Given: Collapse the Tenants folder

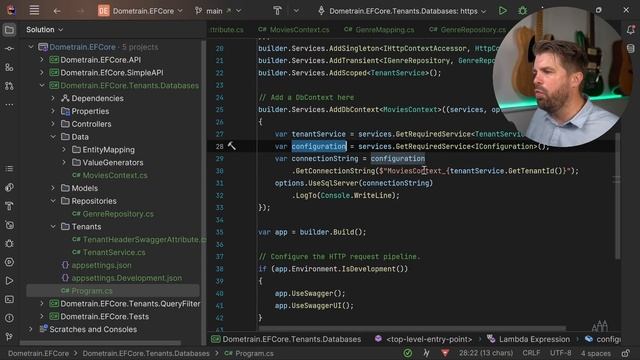Looking at the screenshot, I should pos(53,227).
